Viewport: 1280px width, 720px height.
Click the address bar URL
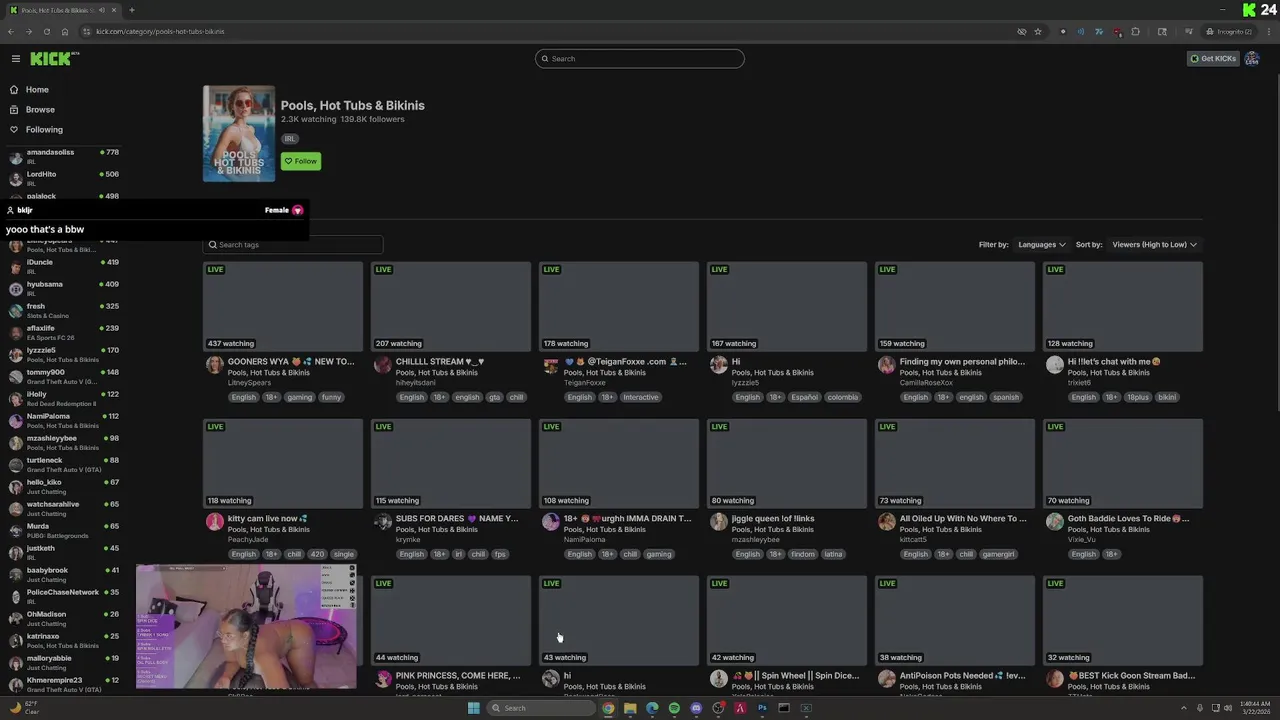tap(160, 32)
